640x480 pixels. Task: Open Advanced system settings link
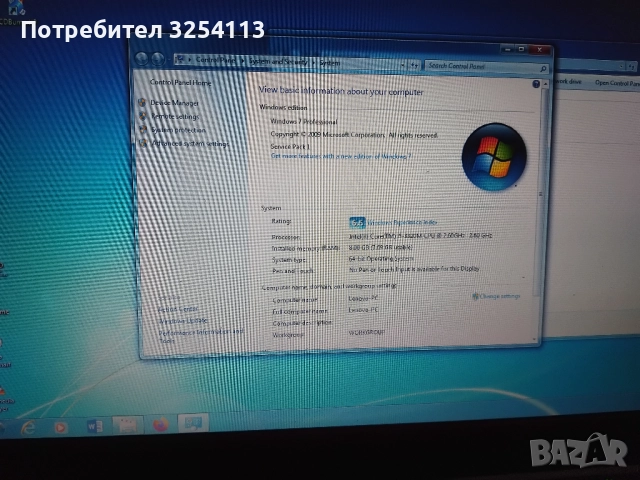(190, 144)
